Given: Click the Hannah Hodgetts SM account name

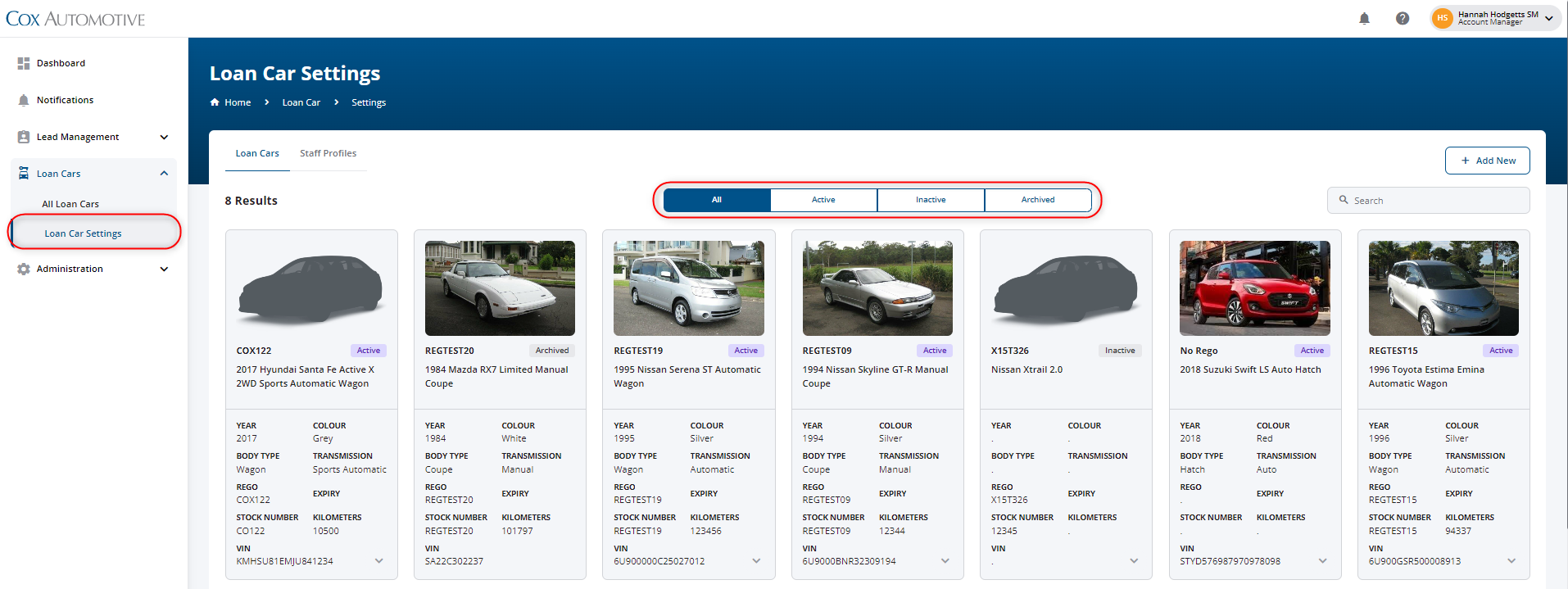Looking at the screenshot, I should pyautogui.click(x=1498, y=15).
